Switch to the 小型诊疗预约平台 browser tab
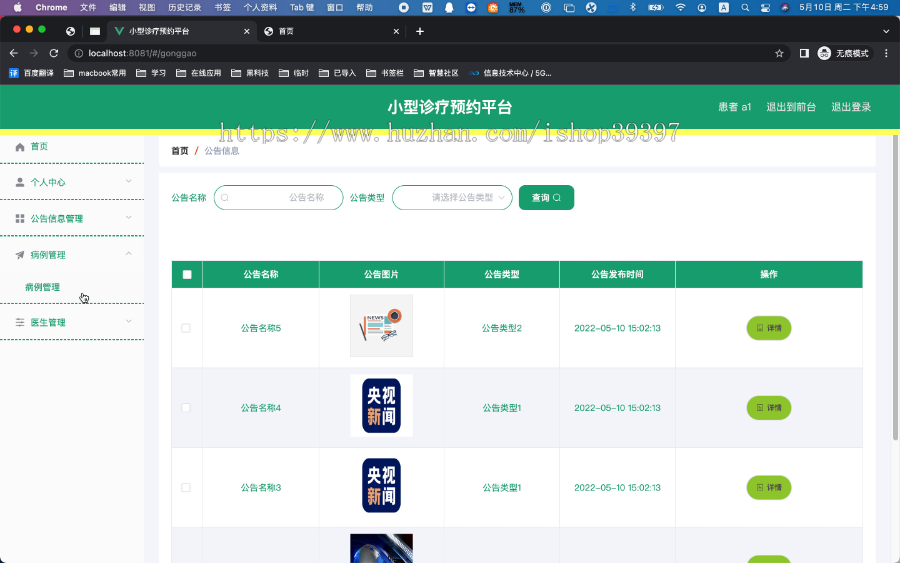 click(x=181, y=32)
